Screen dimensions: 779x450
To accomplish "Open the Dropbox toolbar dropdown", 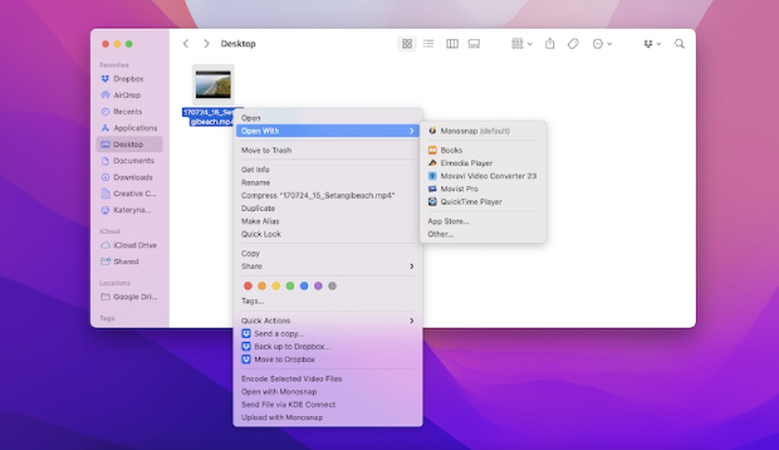I will pyautogui.click(x=652, y=44).
